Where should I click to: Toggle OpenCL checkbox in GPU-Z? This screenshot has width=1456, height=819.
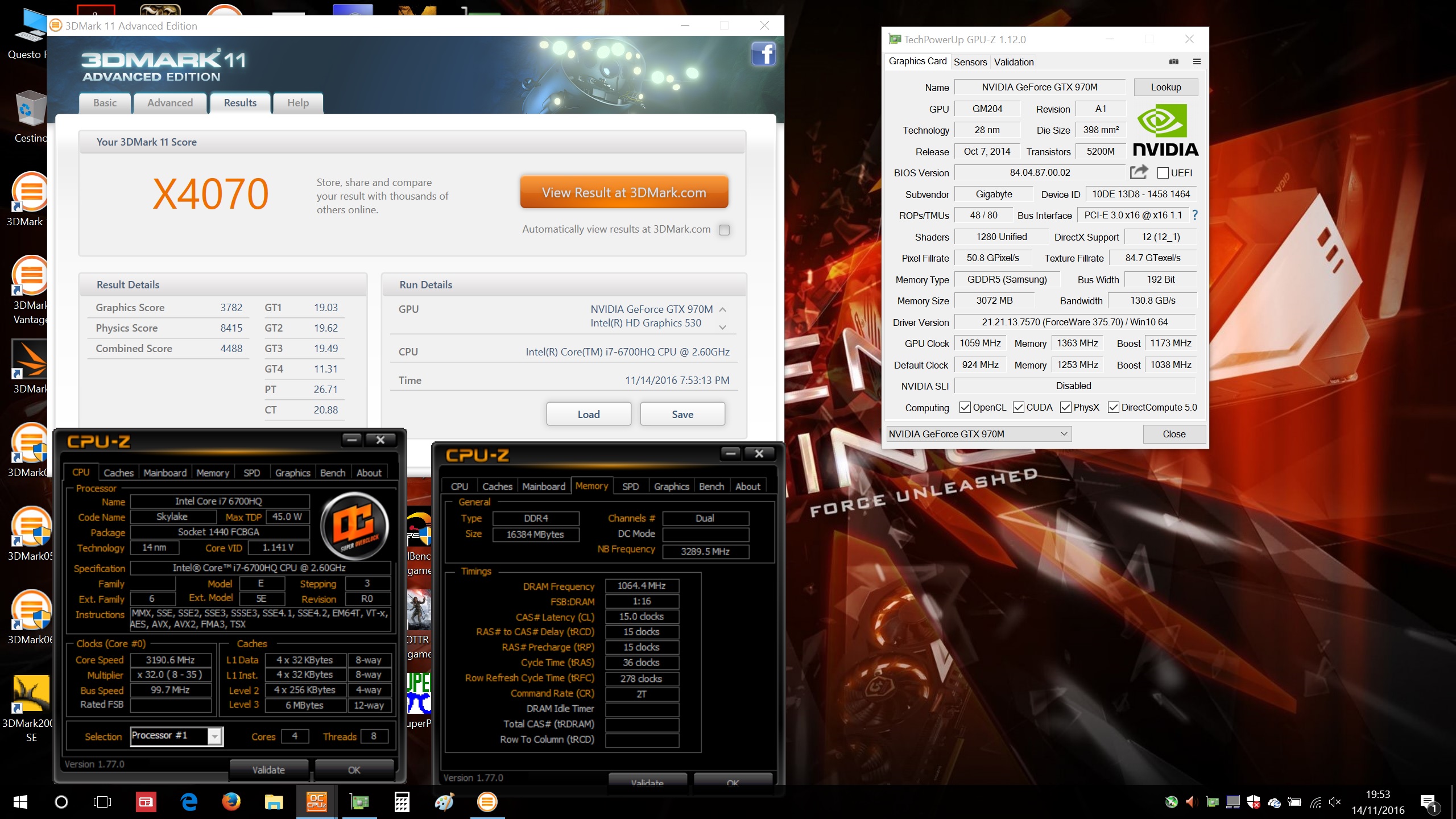click(x=965, y=407)
